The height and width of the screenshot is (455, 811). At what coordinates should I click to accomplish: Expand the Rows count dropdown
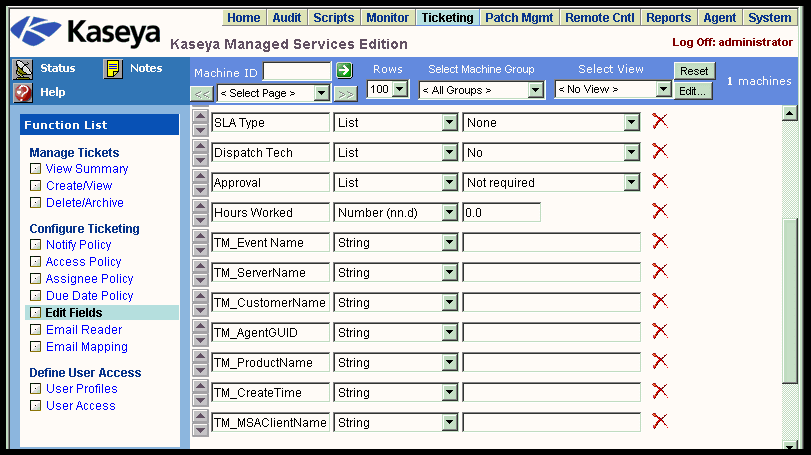pyautogui.click(x=388, y=90)
